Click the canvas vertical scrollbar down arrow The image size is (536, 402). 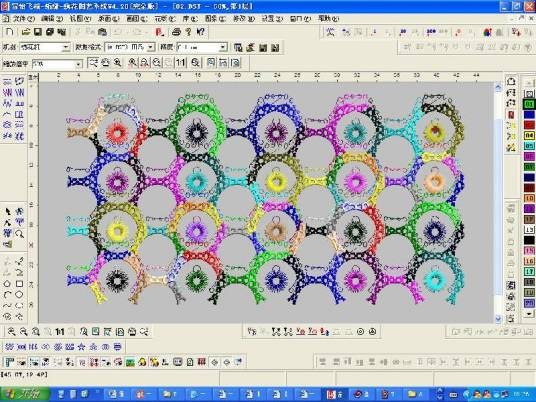[x=498, y=319]
